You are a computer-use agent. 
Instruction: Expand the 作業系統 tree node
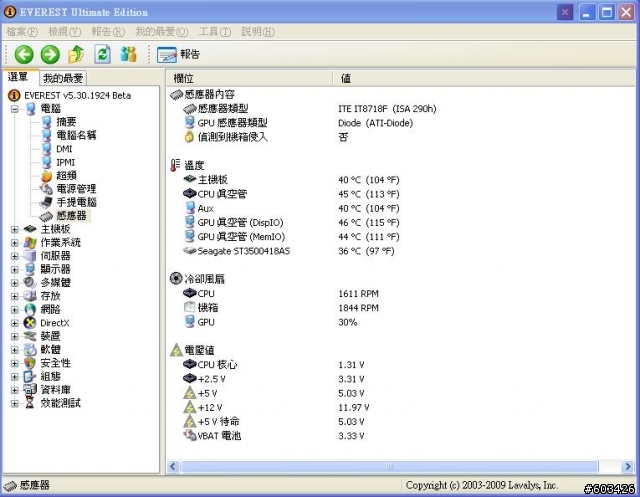pos(15,243)
